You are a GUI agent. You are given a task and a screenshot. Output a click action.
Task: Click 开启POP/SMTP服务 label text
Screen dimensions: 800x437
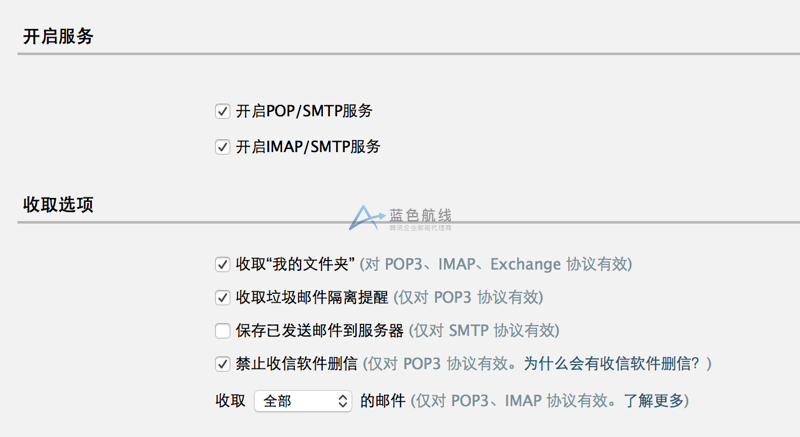pyautogui.click(x=304, y=111)
